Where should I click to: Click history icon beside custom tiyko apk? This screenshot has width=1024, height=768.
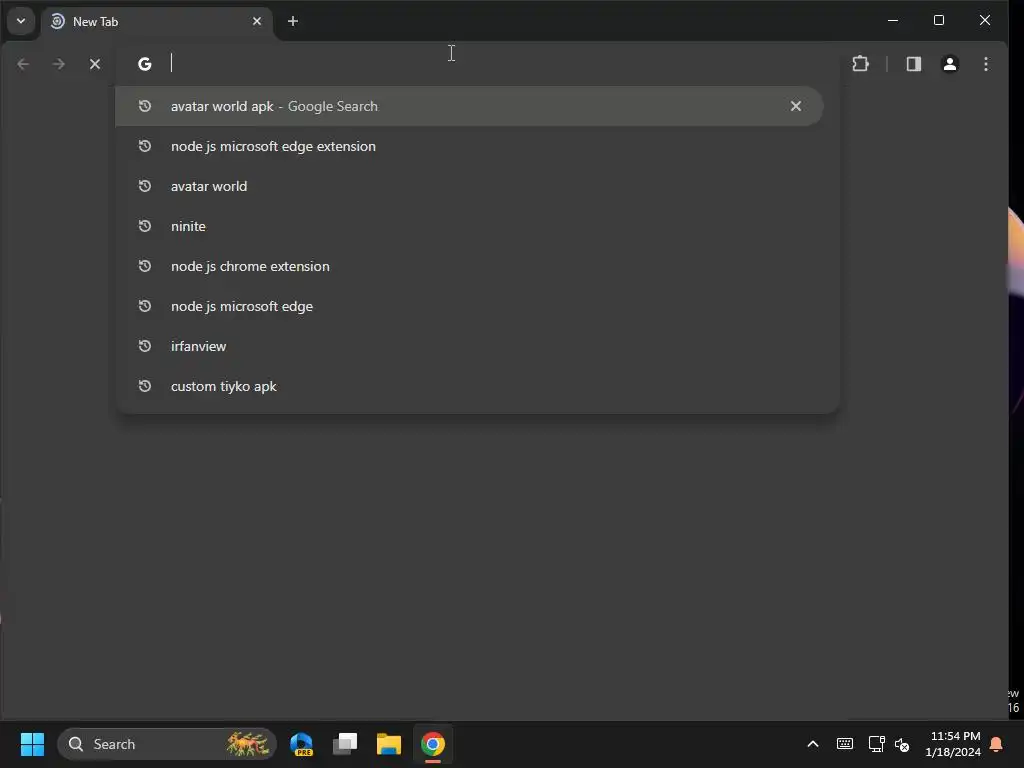tap(145, 386)
